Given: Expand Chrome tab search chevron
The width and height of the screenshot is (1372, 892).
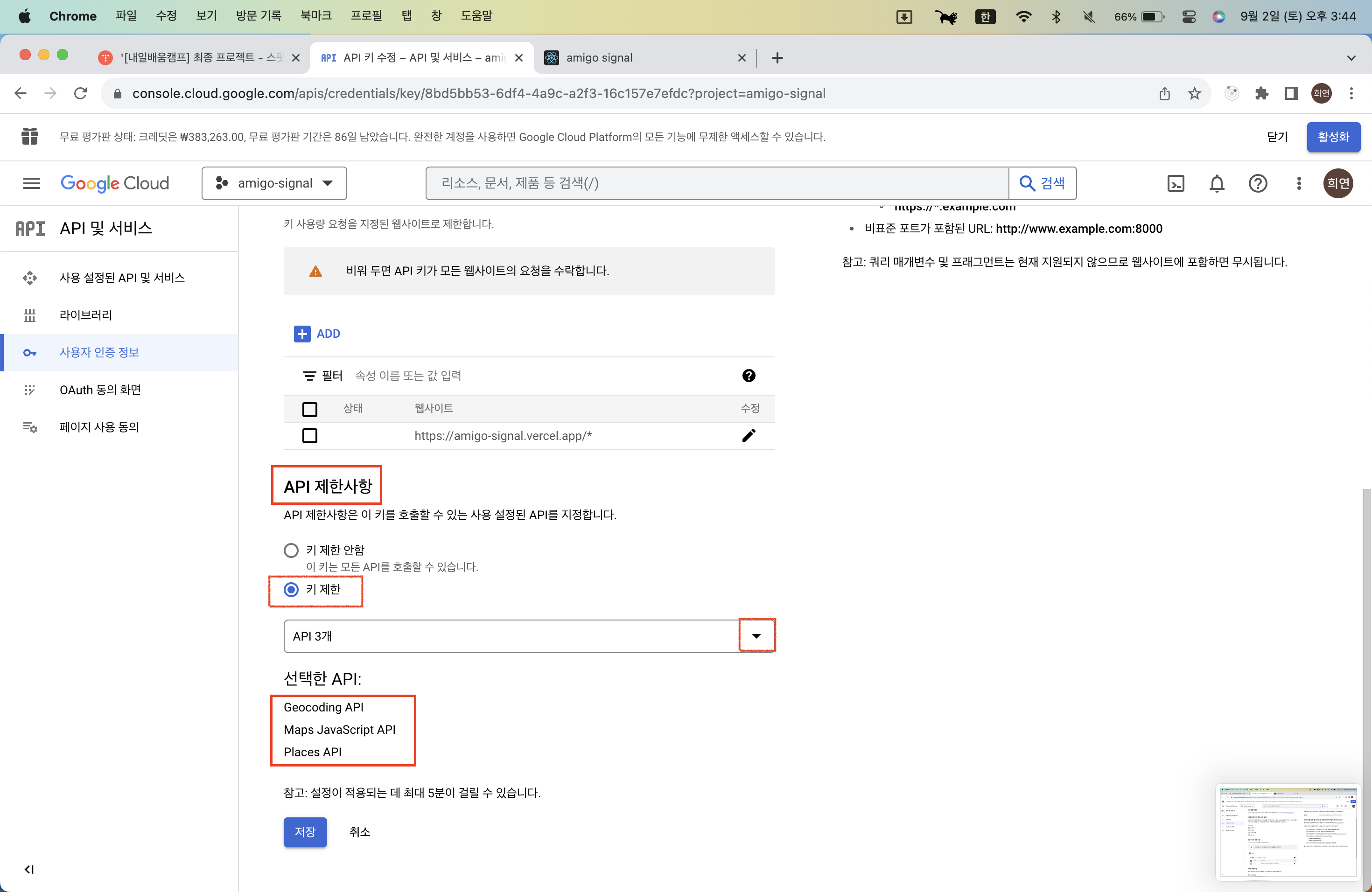Looking at the screenshot, I should 1351,58.
